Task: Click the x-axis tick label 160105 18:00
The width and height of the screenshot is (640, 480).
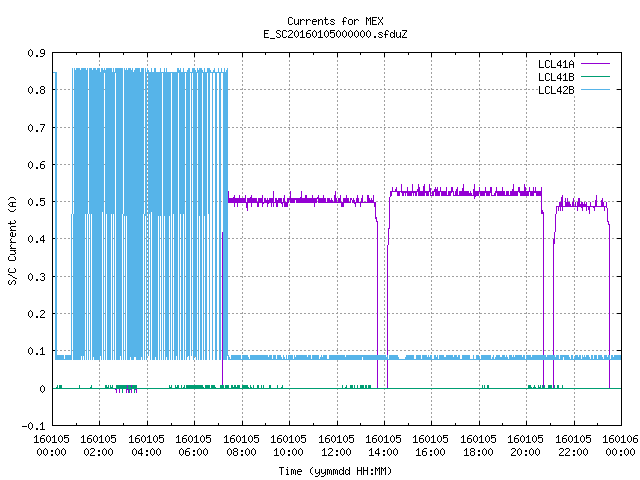Action: 478,446
